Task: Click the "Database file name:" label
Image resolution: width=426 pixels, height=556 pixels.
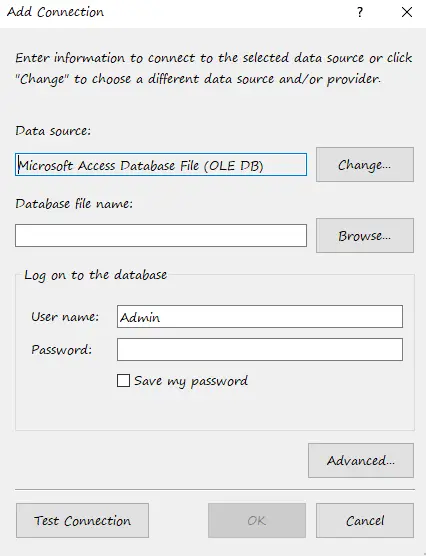Action: (x=74, y=204)
